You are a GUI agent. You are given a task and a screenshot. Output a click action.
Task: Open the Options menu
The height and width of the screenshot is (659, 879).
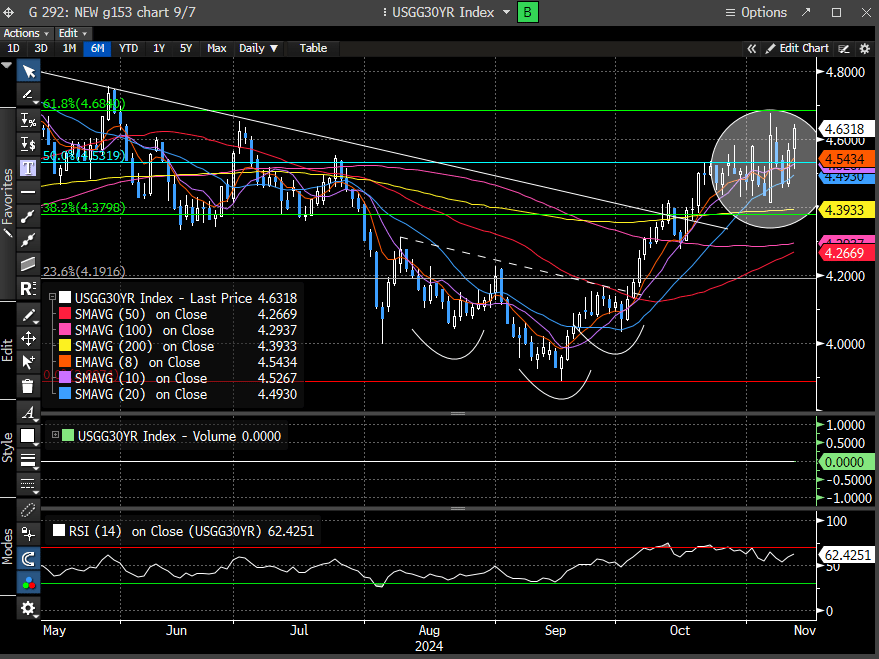coord(755,12)
